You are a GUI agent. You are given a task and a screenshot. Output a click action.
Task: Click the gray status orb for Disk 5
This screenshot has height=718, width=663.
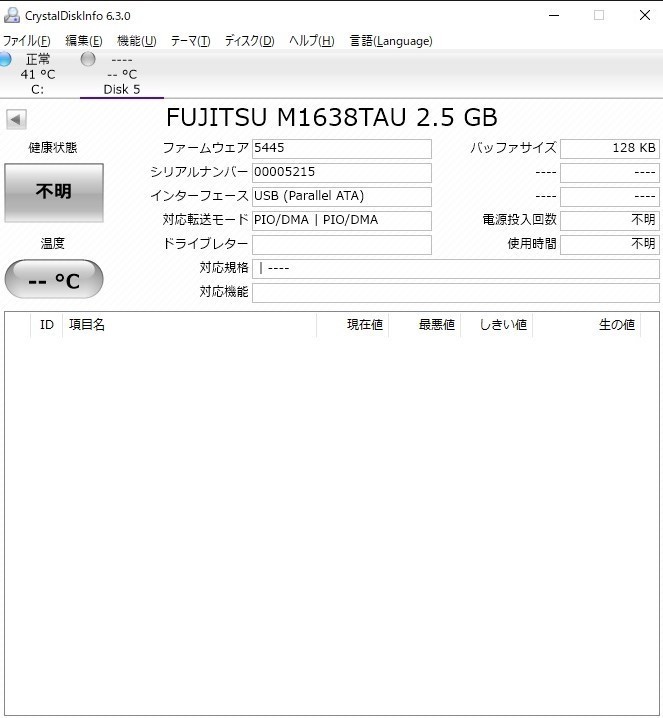point(88,59)
